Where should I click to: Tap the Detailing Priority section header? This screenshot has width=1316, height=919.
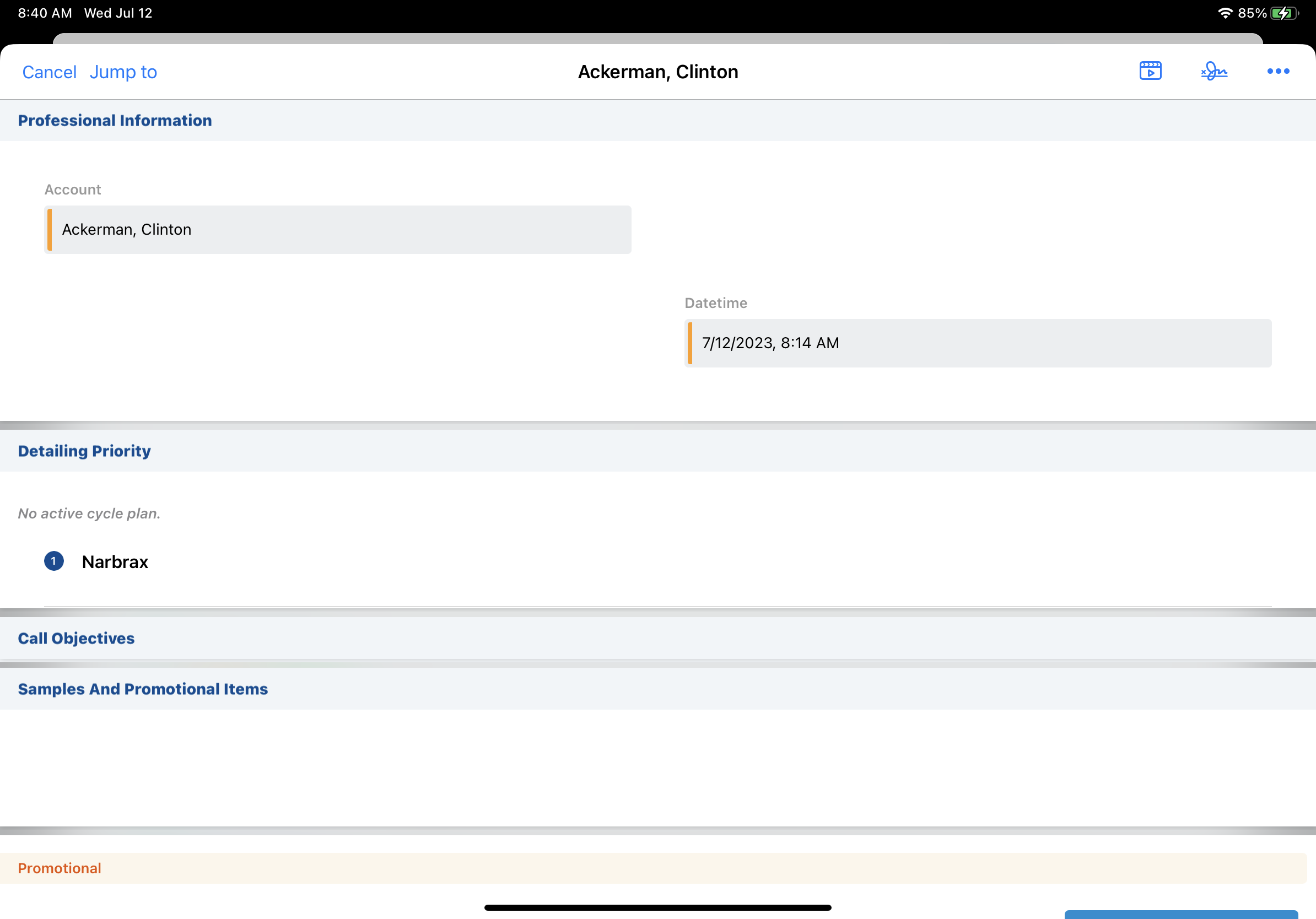[x=84, y=451]
